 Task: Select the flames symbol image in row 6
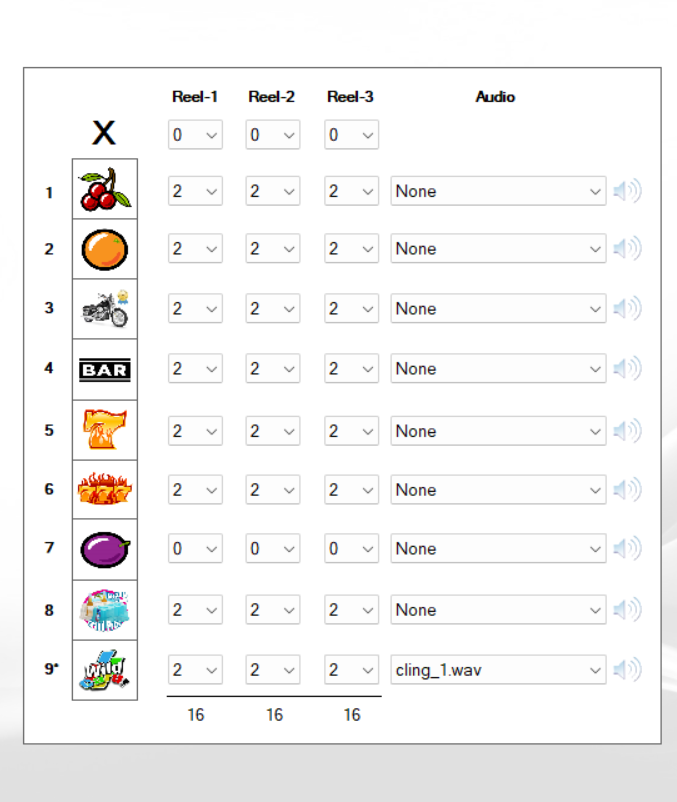(105, 490)
